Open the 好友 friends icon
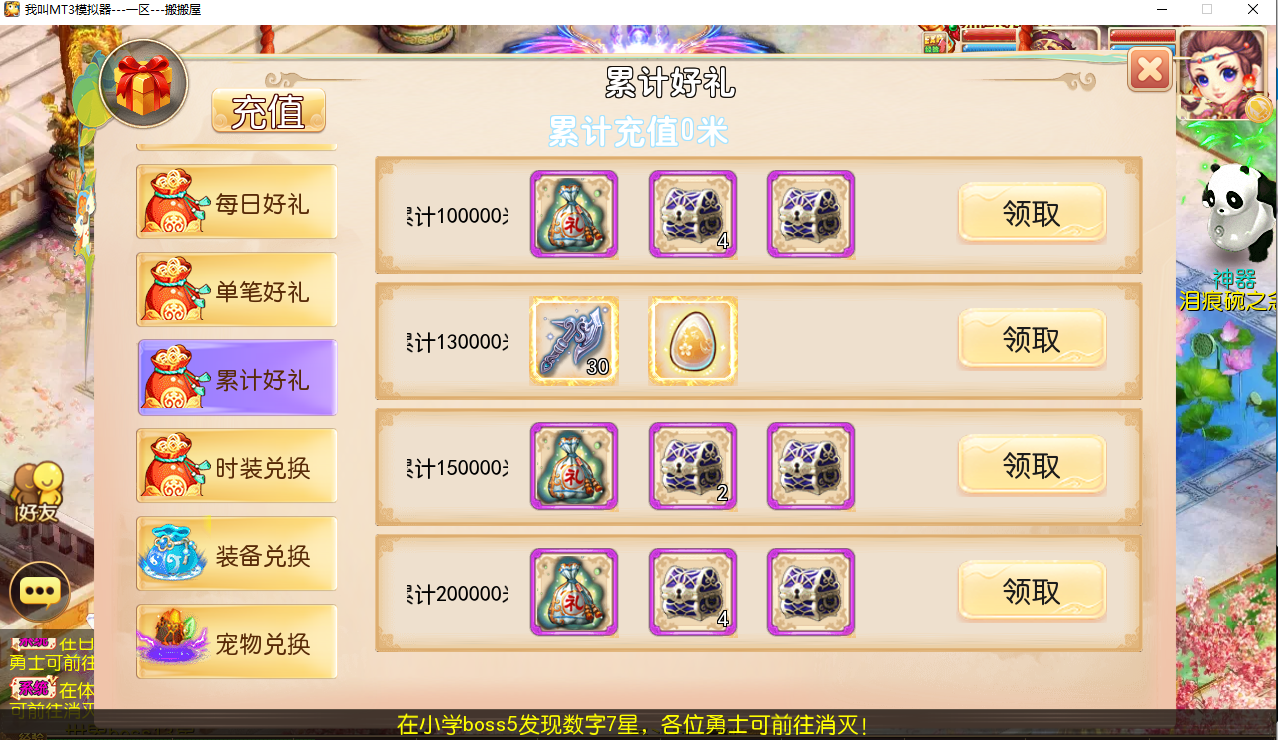 coord(37,494)
